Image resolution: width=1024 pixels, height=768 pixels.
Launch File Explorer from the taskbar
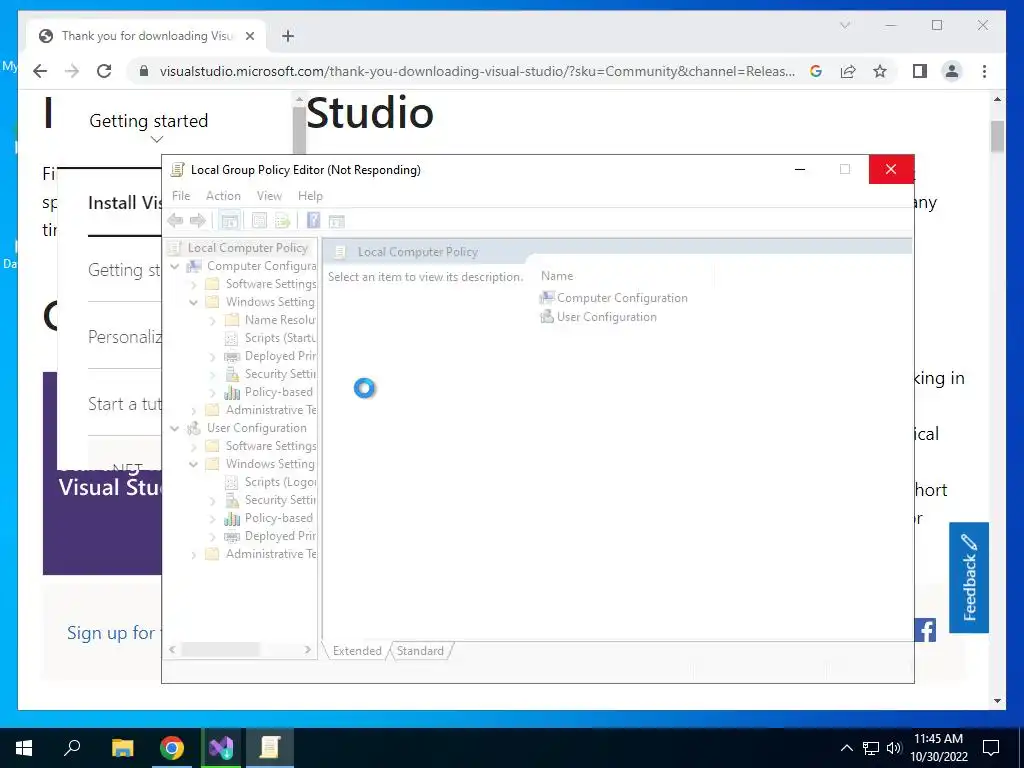tap(122, 748)
